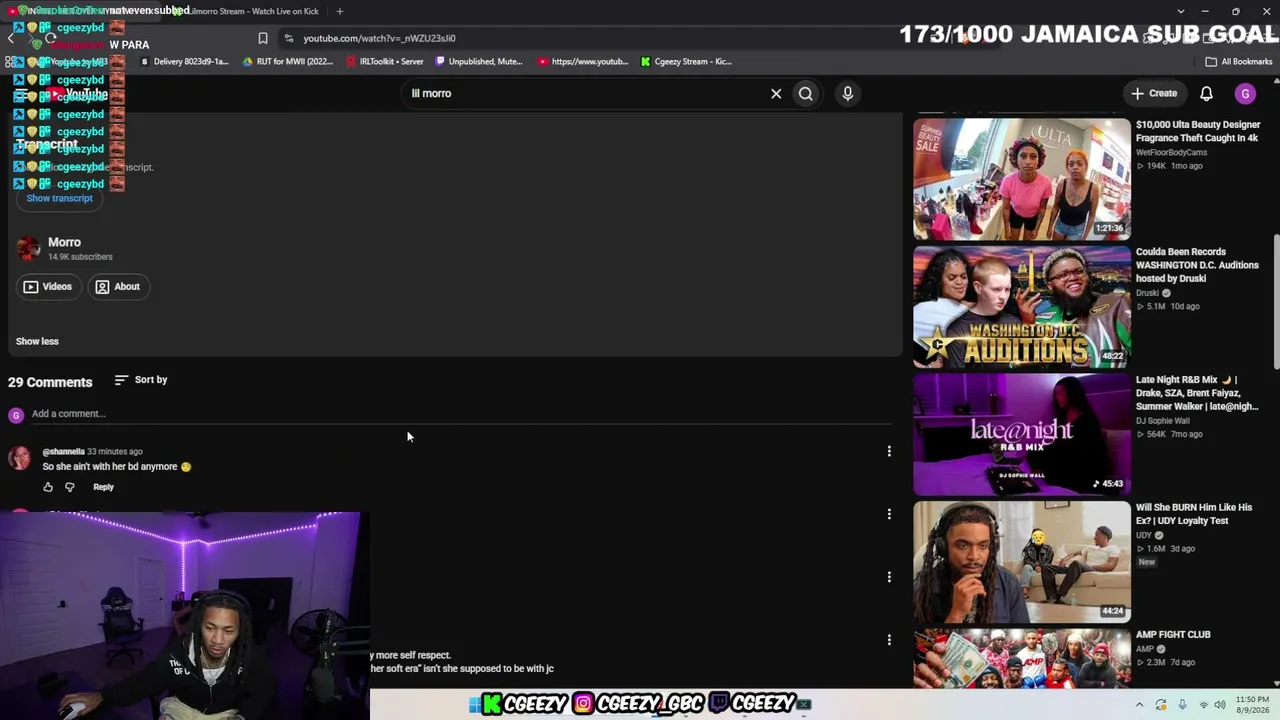This screenshot has width=1280, height=720.
Task: Open options menu for the "her soft era" comment
Action: point(889,640)
